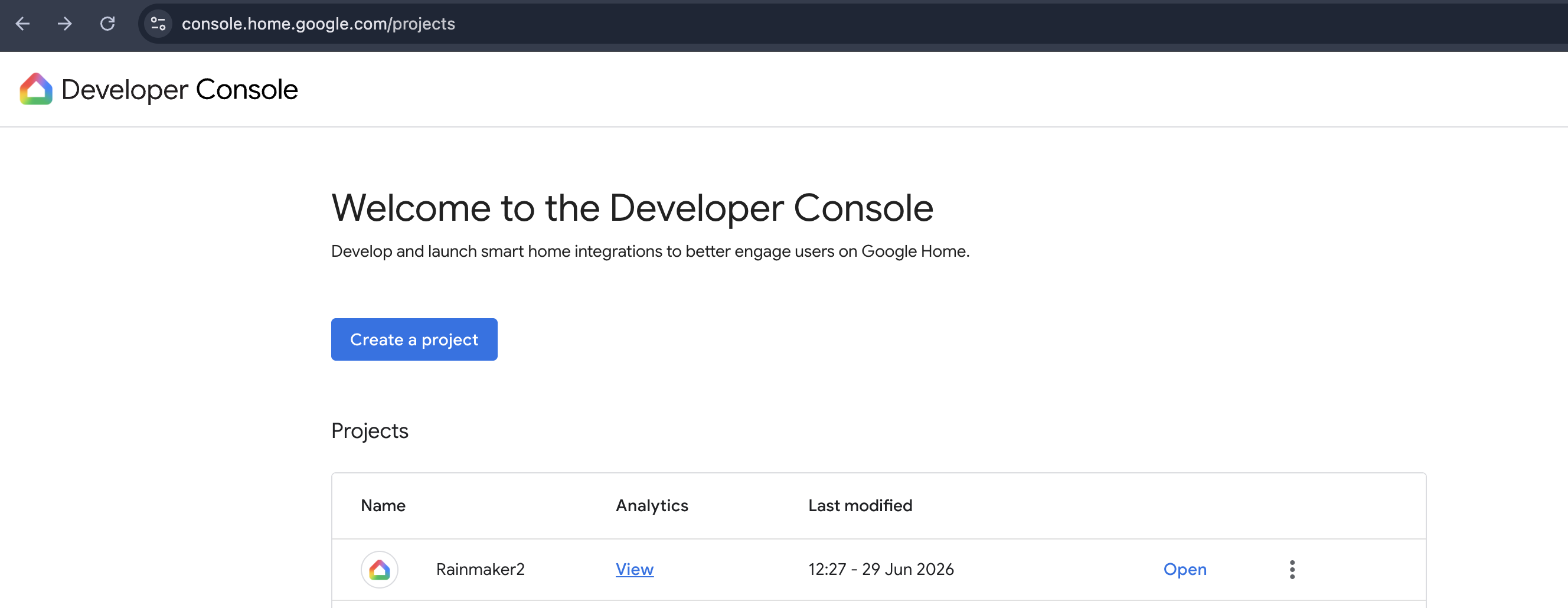Click the Rainmaker2 project icon

click(x=379, y=569)
